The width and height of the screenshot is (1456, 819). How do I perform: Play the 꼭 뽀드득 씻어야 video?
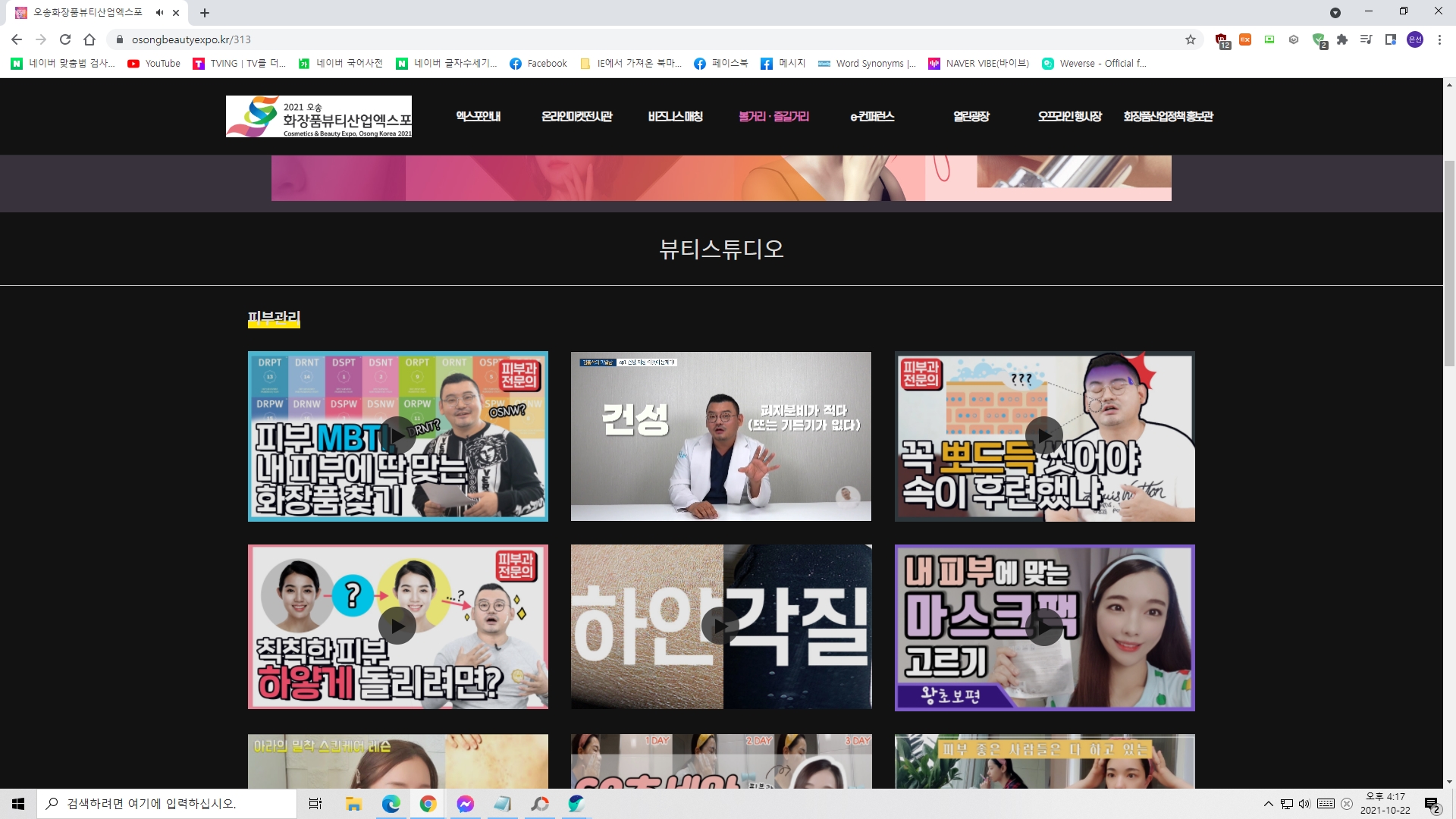coord(1044,436)
